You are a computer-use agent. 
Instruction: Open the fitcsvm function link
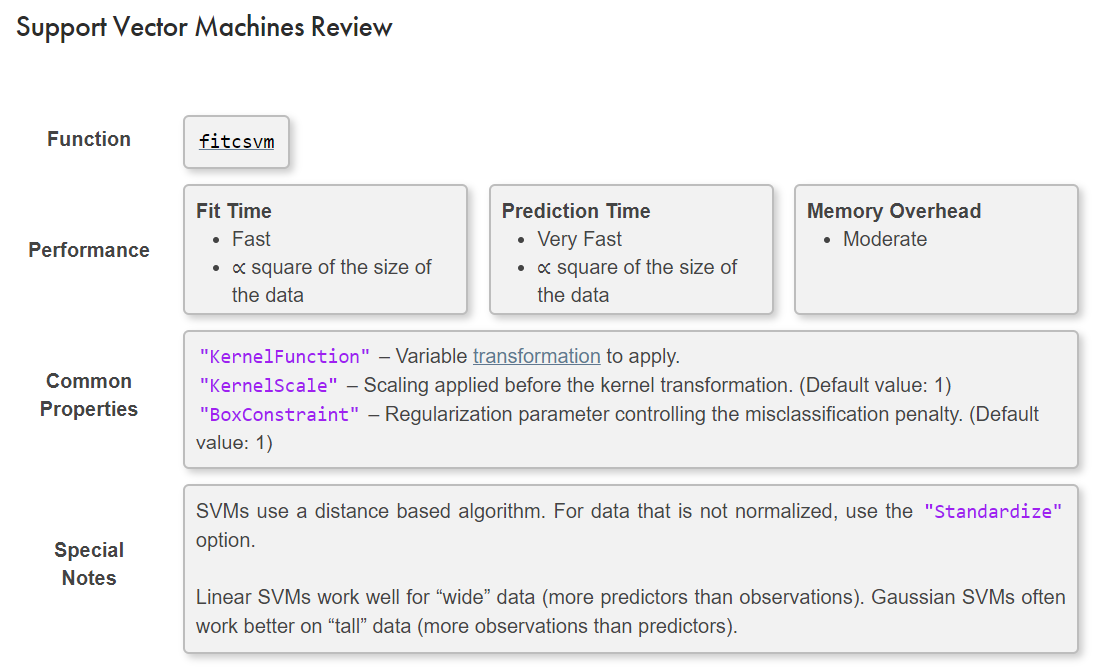236,141
